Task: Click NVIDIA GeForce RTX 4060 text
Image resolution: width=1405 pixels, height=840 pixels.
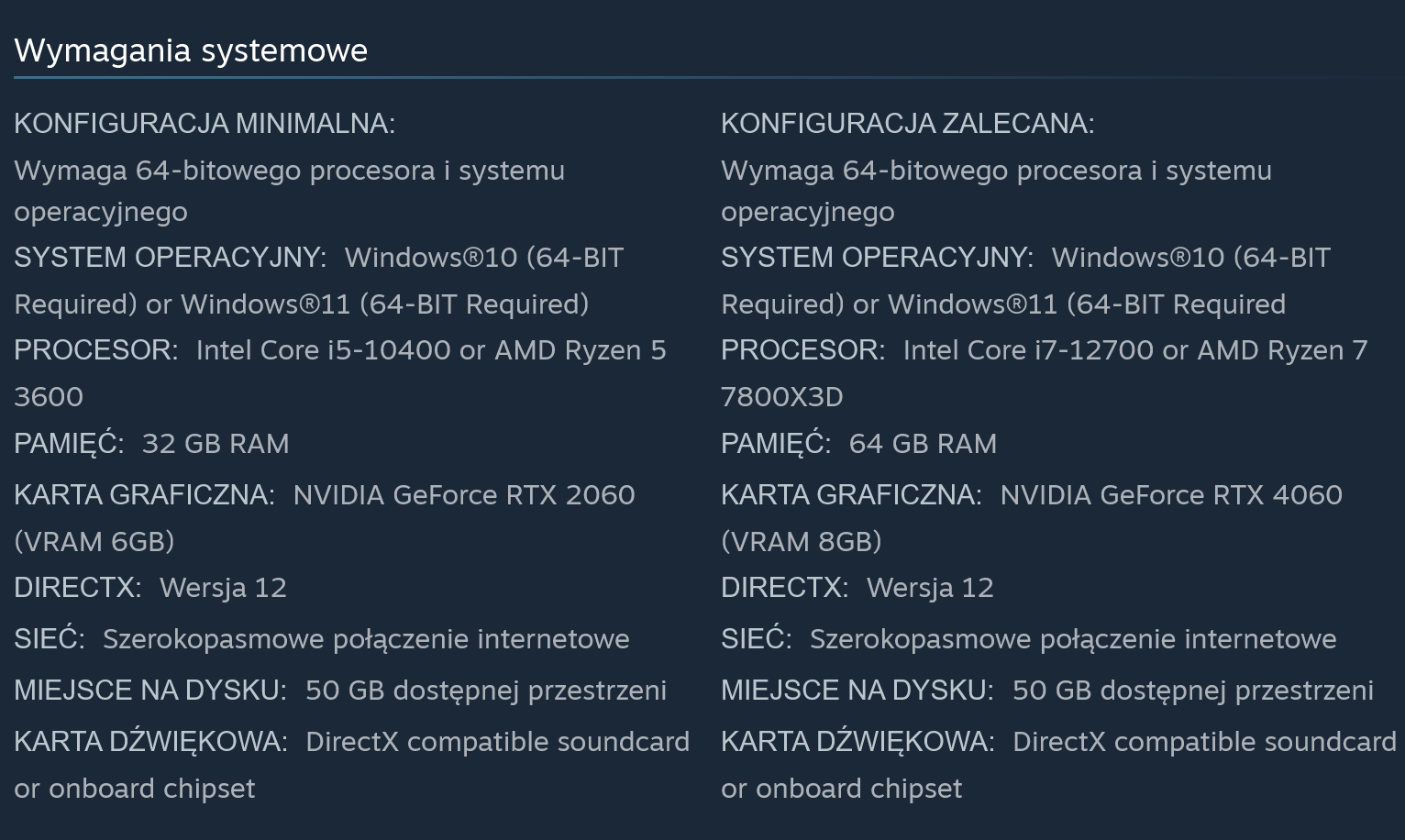Action: tap(1171, 495)
